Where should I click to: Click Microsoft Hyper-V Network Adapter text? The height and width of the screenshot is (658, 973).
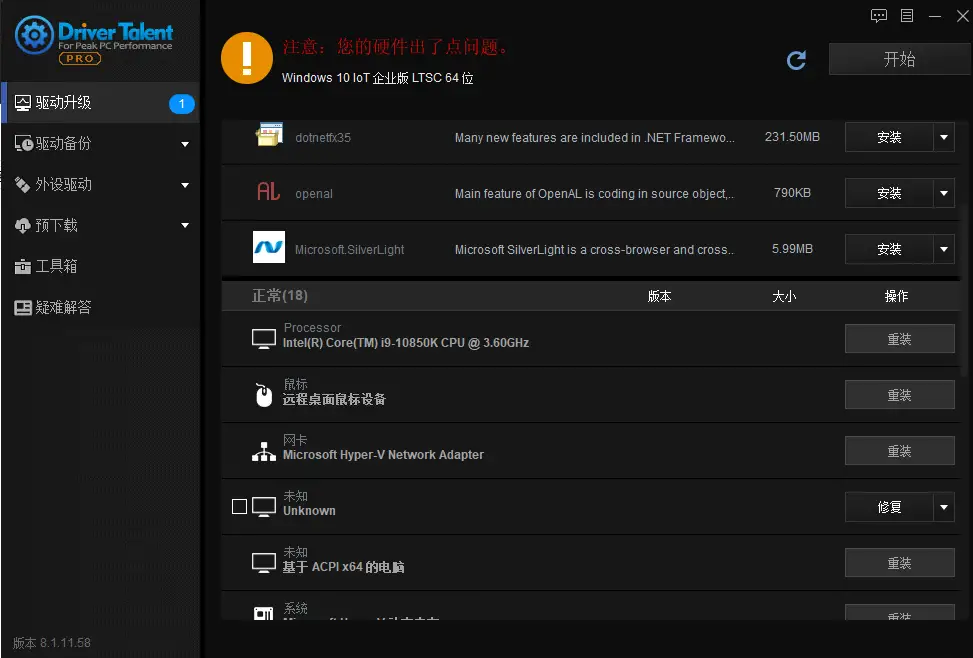383,454
